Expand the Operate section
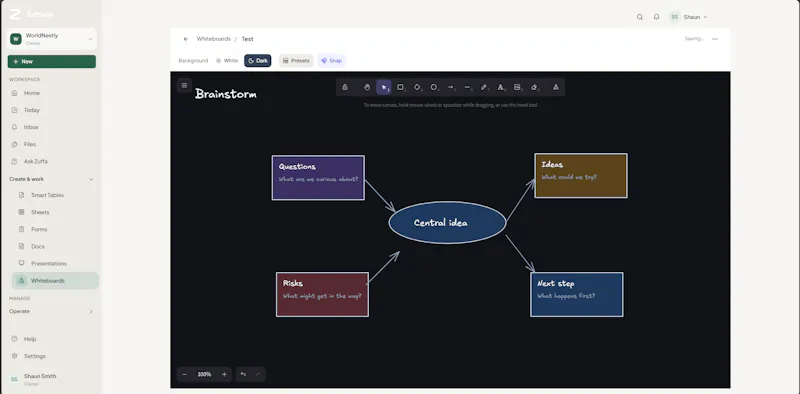Screen dimensions: 800x394 52,311
